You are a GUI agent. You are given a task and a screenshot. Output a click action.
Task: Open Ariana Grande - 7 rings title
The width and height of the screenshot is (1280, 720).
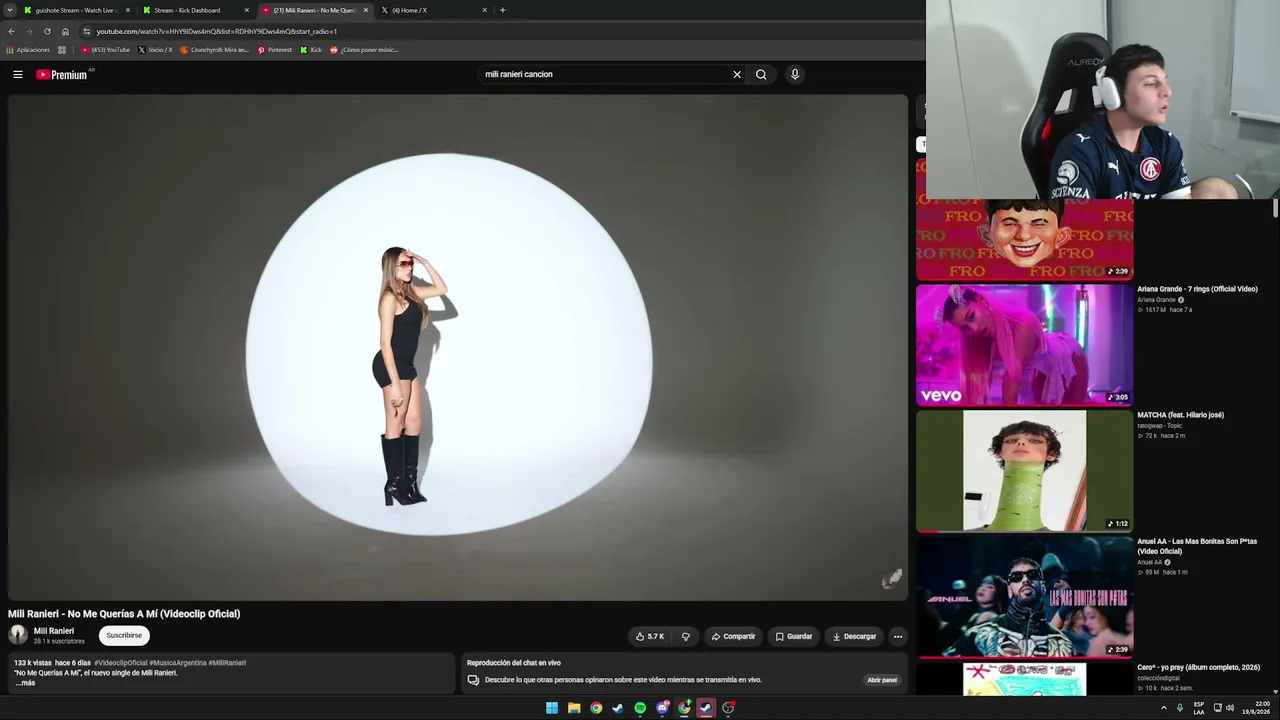click(x=1197, y=289)
